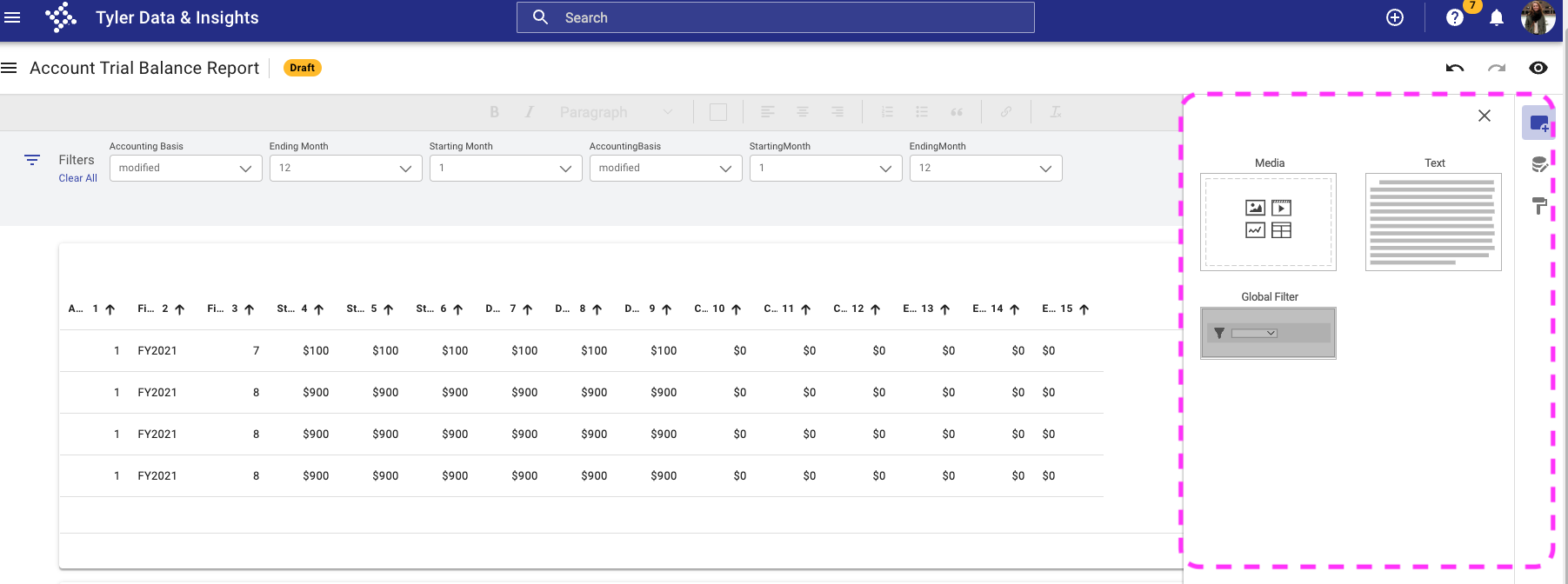Undo the last change

click(1455, 68)
